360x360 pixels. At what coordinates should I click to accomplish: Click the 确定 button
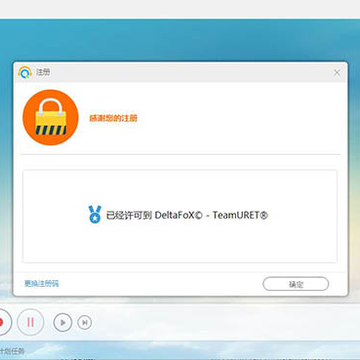coord(296,284)
